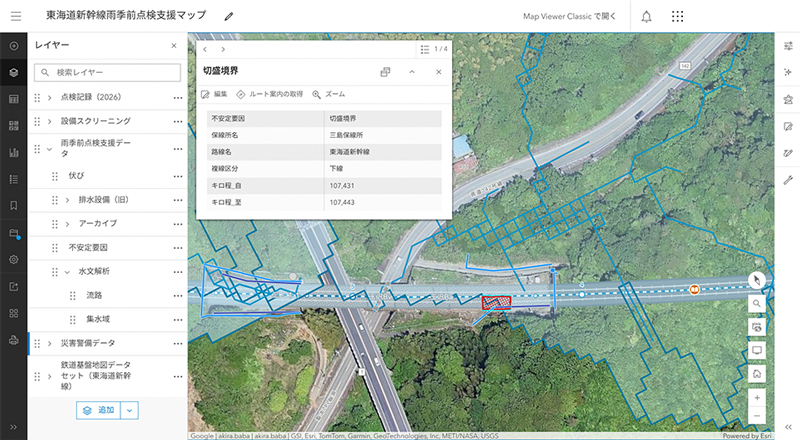Open the Charts icon in left rail

(x=14, y=153)
